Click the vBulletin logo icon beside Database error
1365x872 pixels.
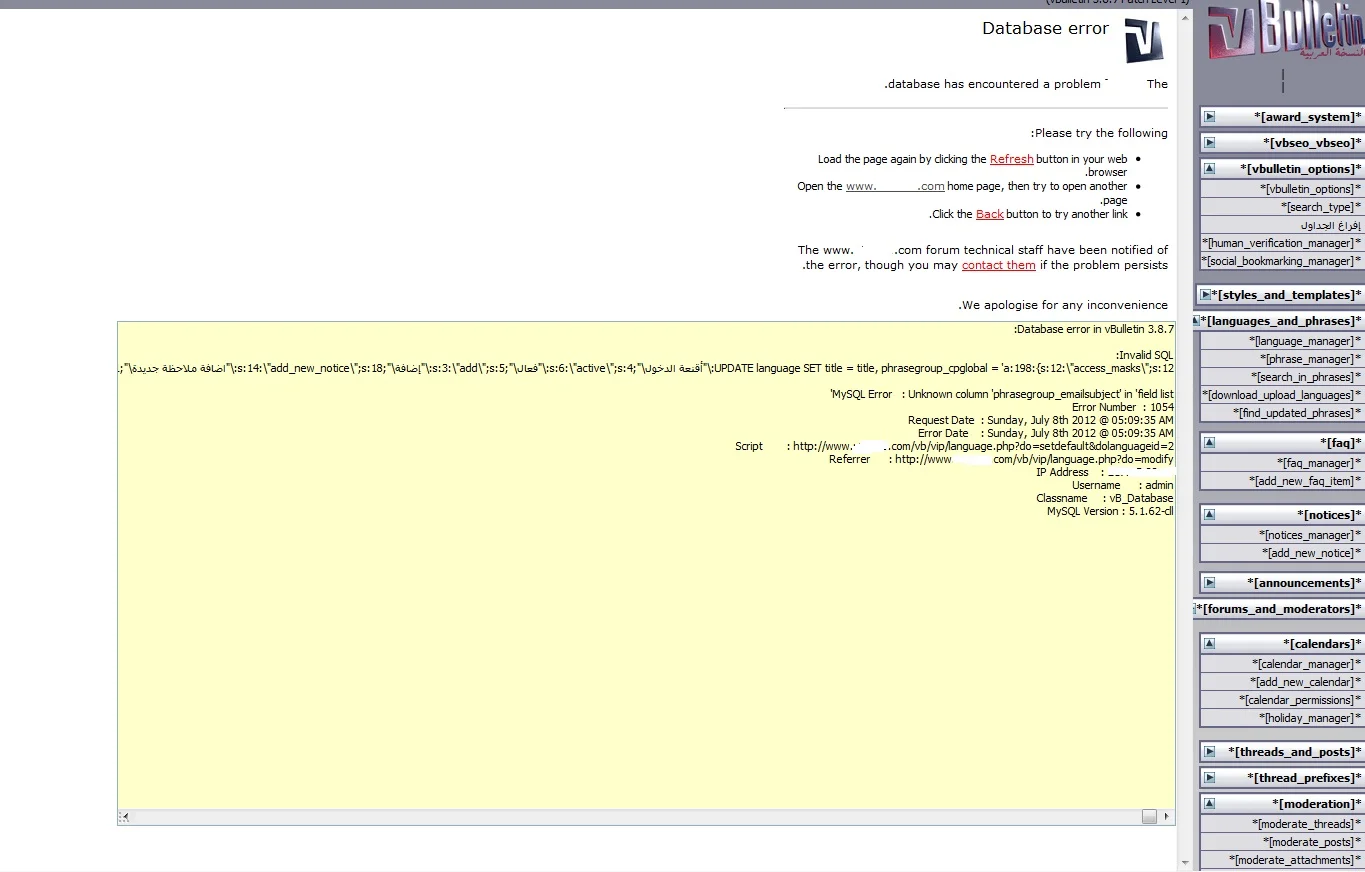[1144, 41]
